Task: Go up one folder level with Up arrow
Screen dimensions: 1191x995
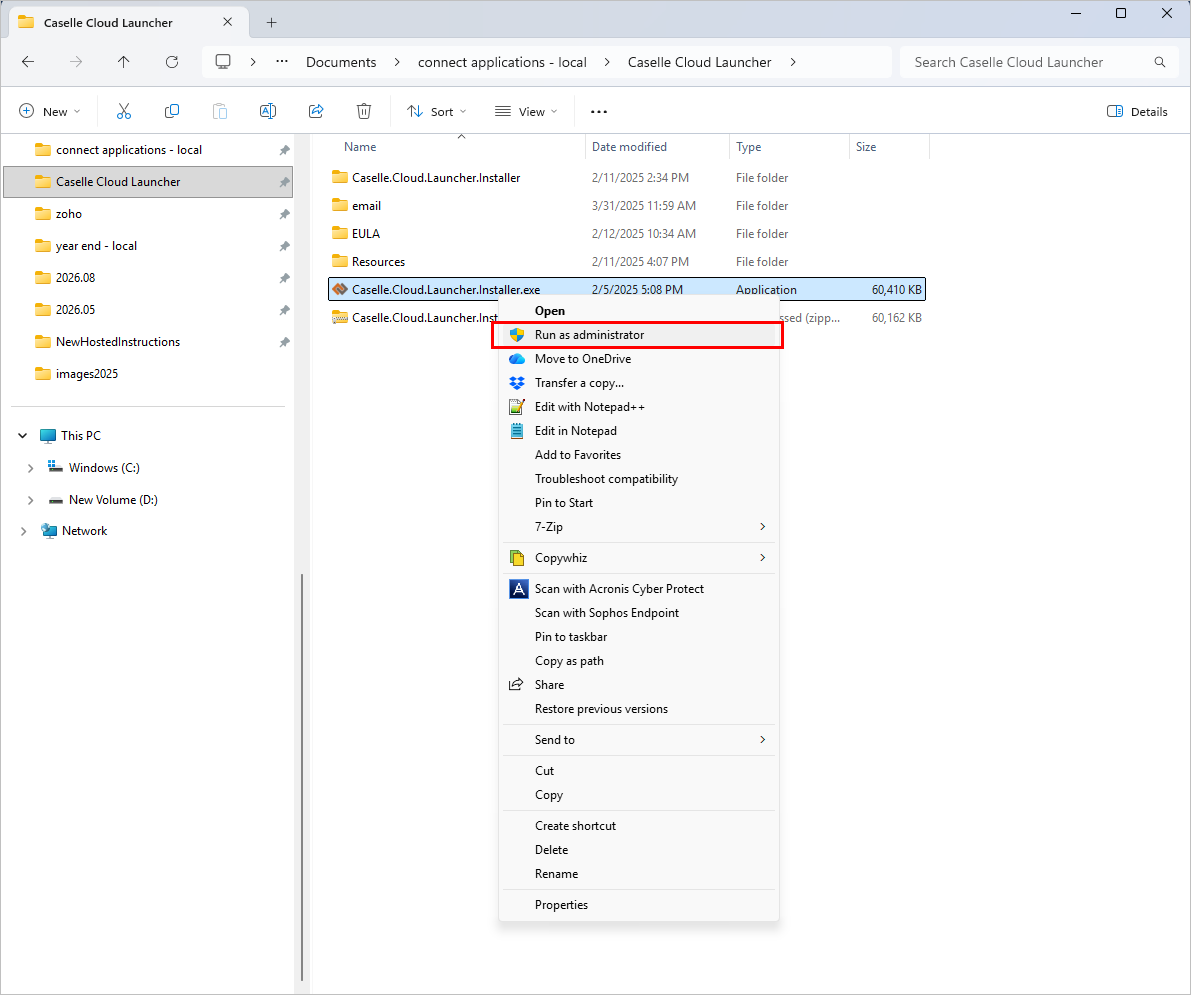Action: [123, 62]
